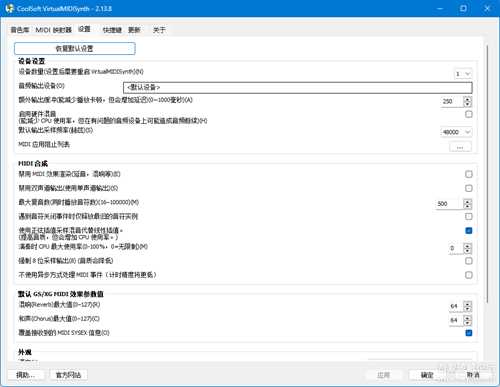The width and height of the screenshot is (500, 387).
Task: Click the vertical scrollbar of settings panel
Action: (487, 173)
